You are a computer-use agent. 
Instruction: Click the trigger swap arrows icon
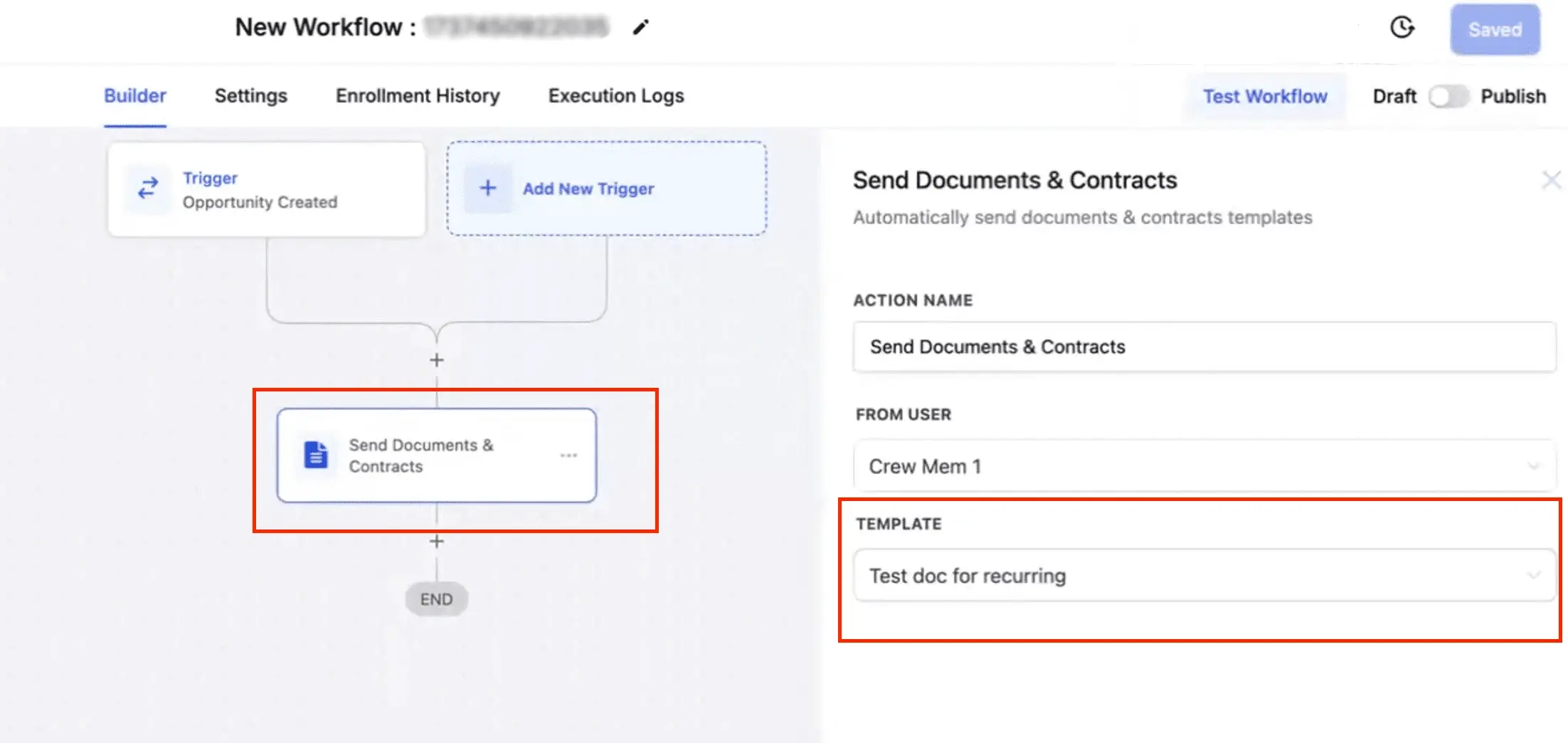148,189
